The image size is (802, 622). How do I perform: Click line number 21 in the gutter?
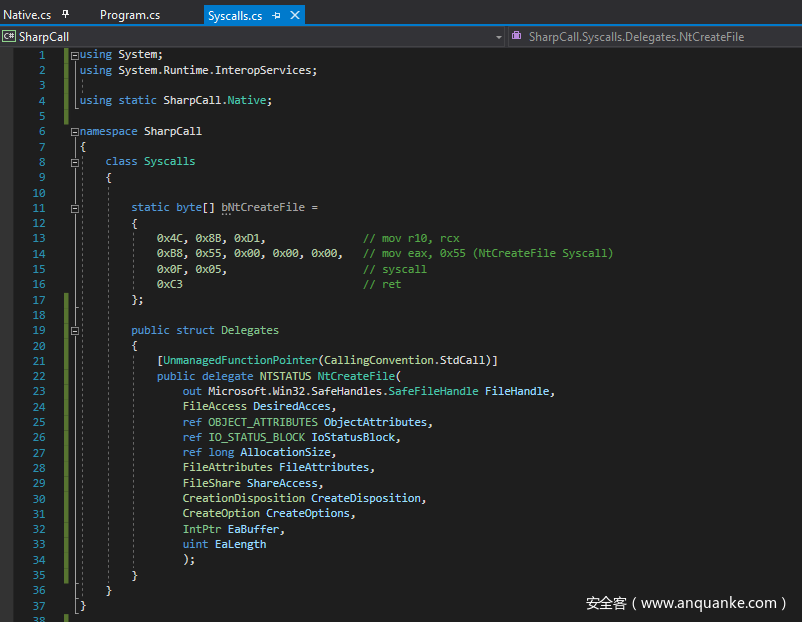pyautogui.click(x=40, y=360)
